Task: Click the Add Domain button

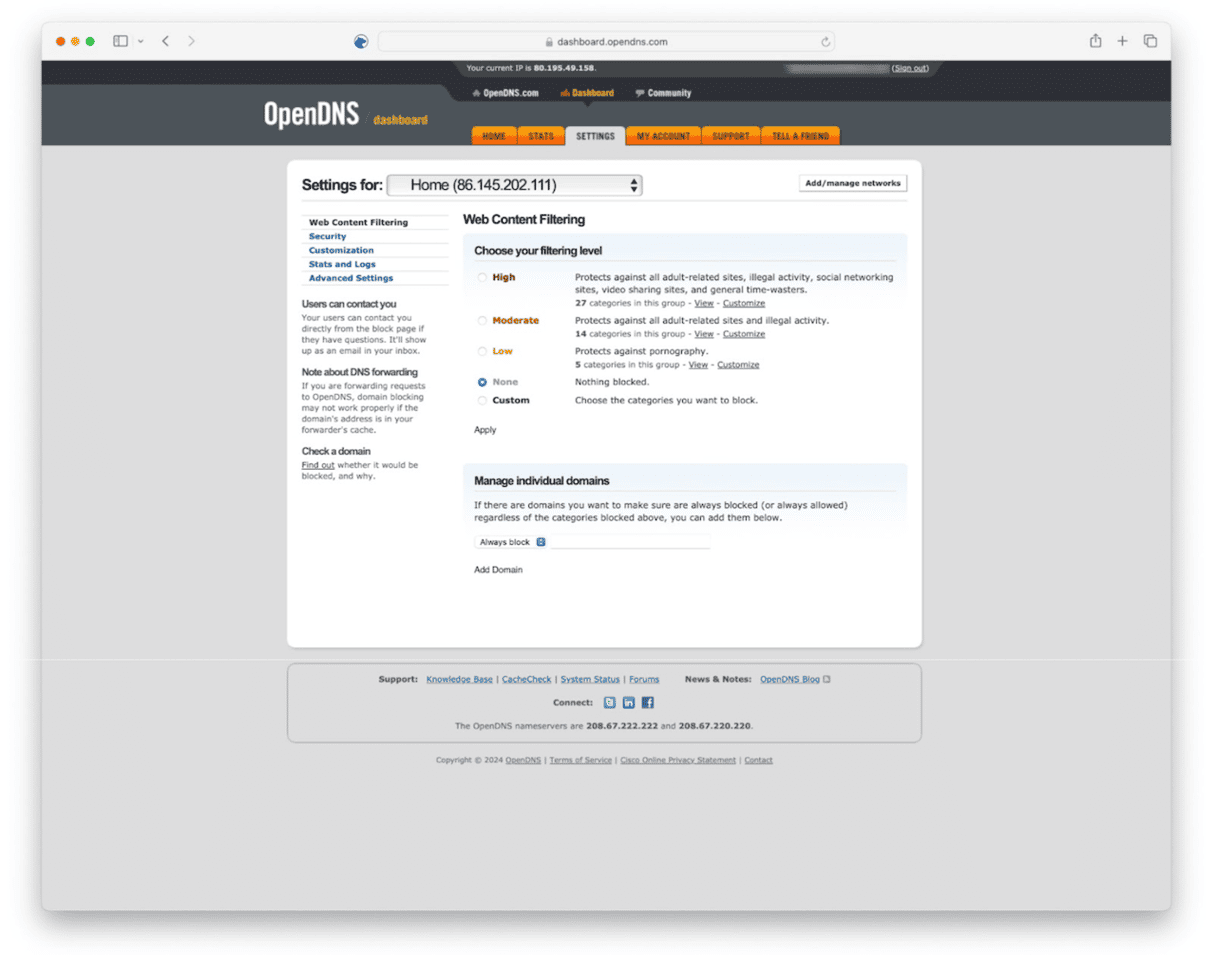Action: (x=498, y=570)
